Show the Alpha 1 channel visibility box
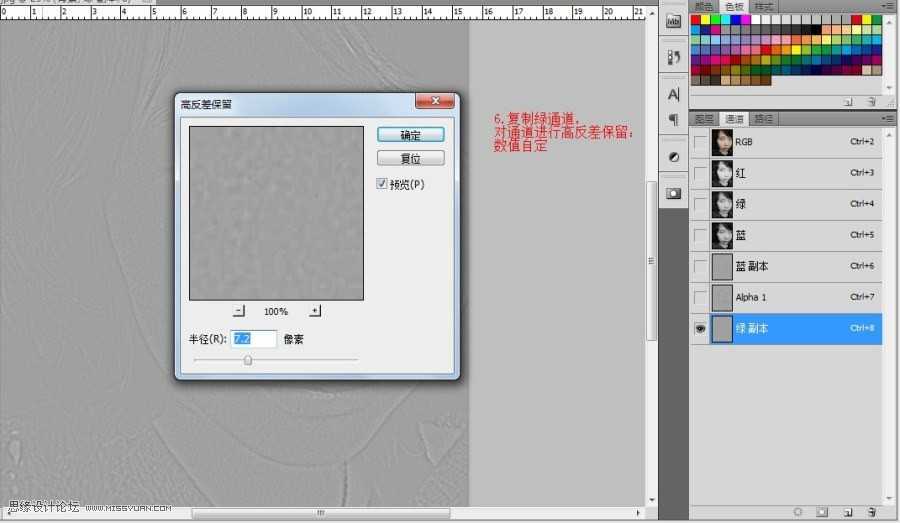This screenshot has width=900, height=523. point(700,297)
